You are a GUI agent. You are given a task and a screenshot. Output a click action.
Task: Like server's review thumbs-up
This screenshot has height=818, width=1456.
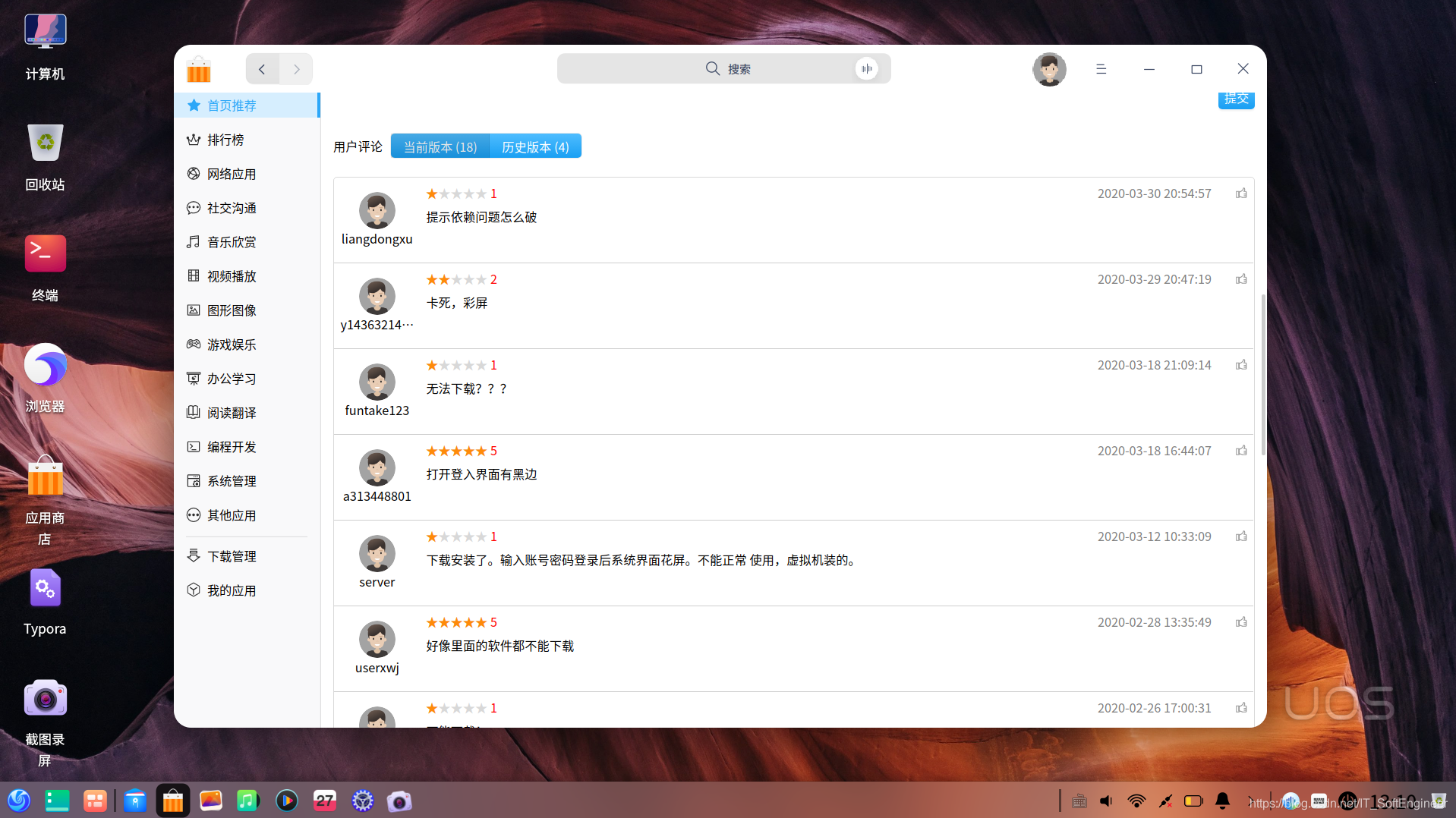[x=1241, y=536]
